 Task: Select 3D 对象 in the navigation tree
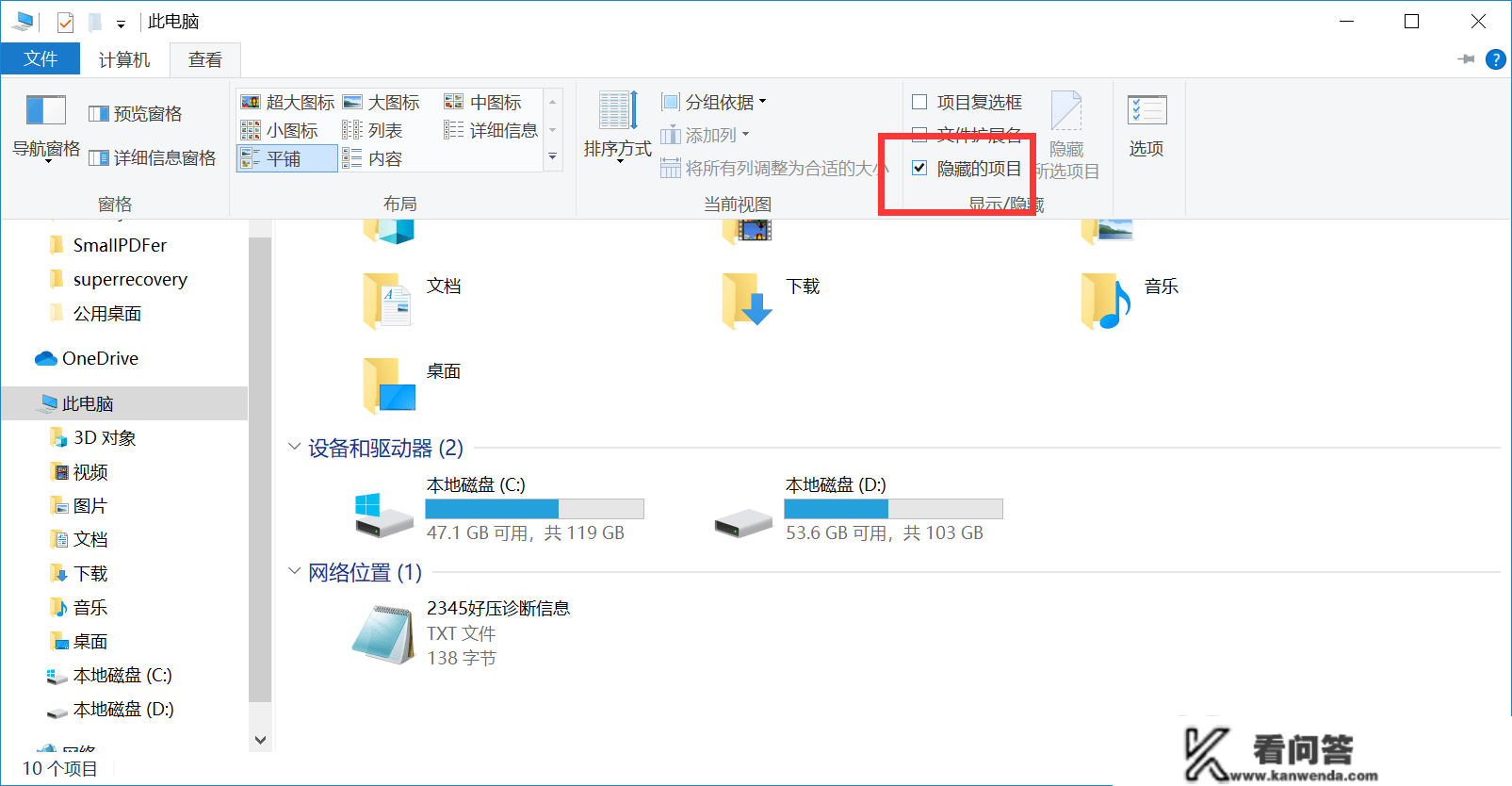pyautogui.click(x=104, y=437)
